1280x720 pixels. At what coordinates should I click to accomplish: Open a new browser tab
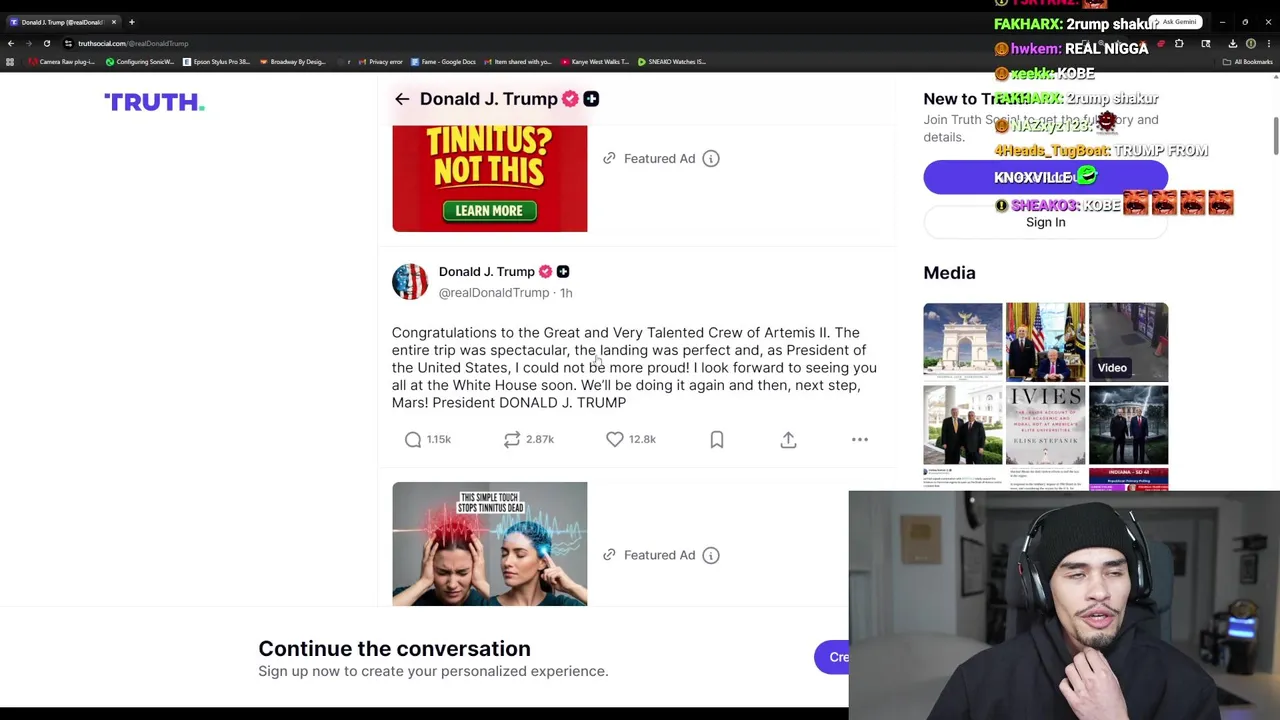131,22
